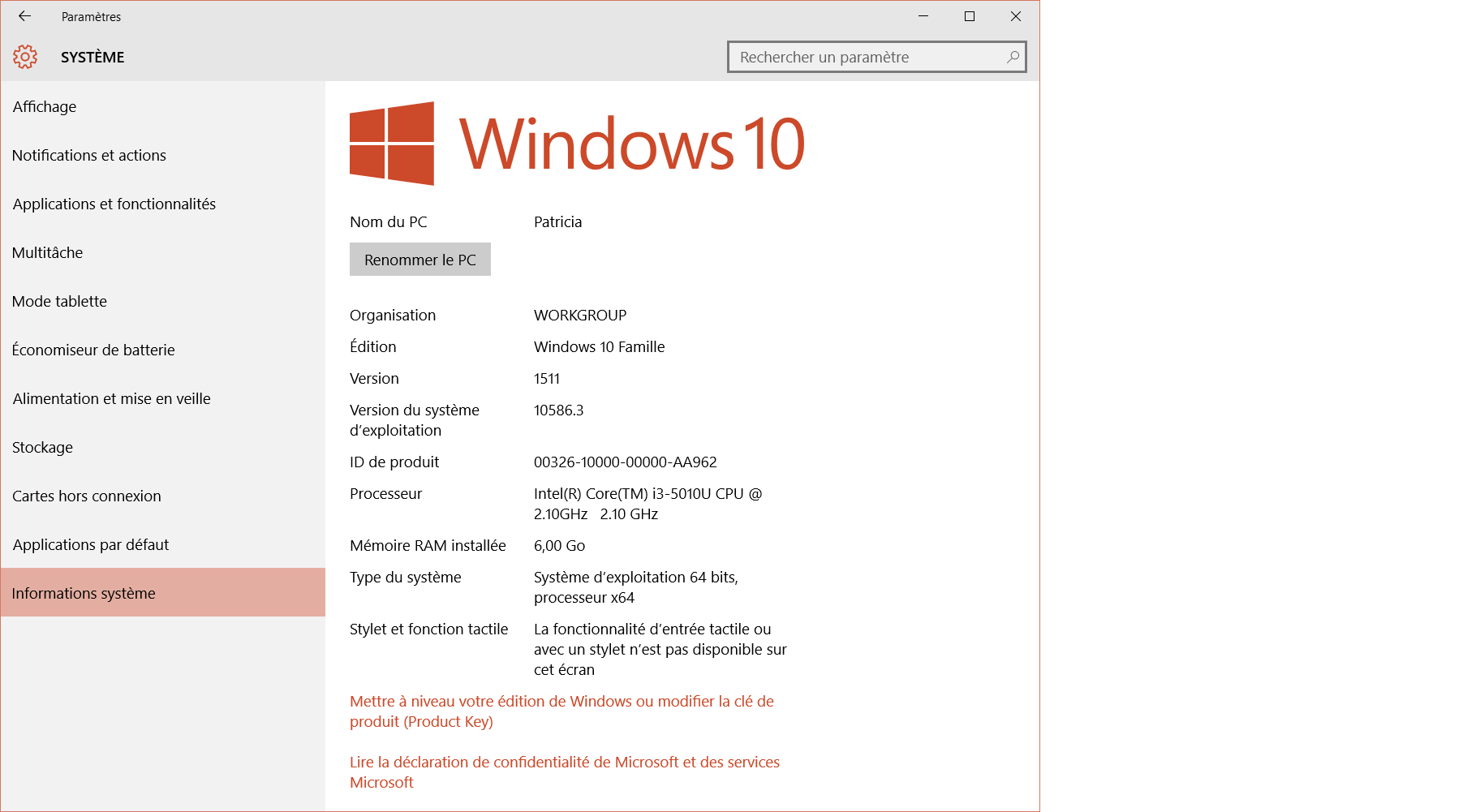Click the Système d'exploitation 64 bits value

point(636,587)
